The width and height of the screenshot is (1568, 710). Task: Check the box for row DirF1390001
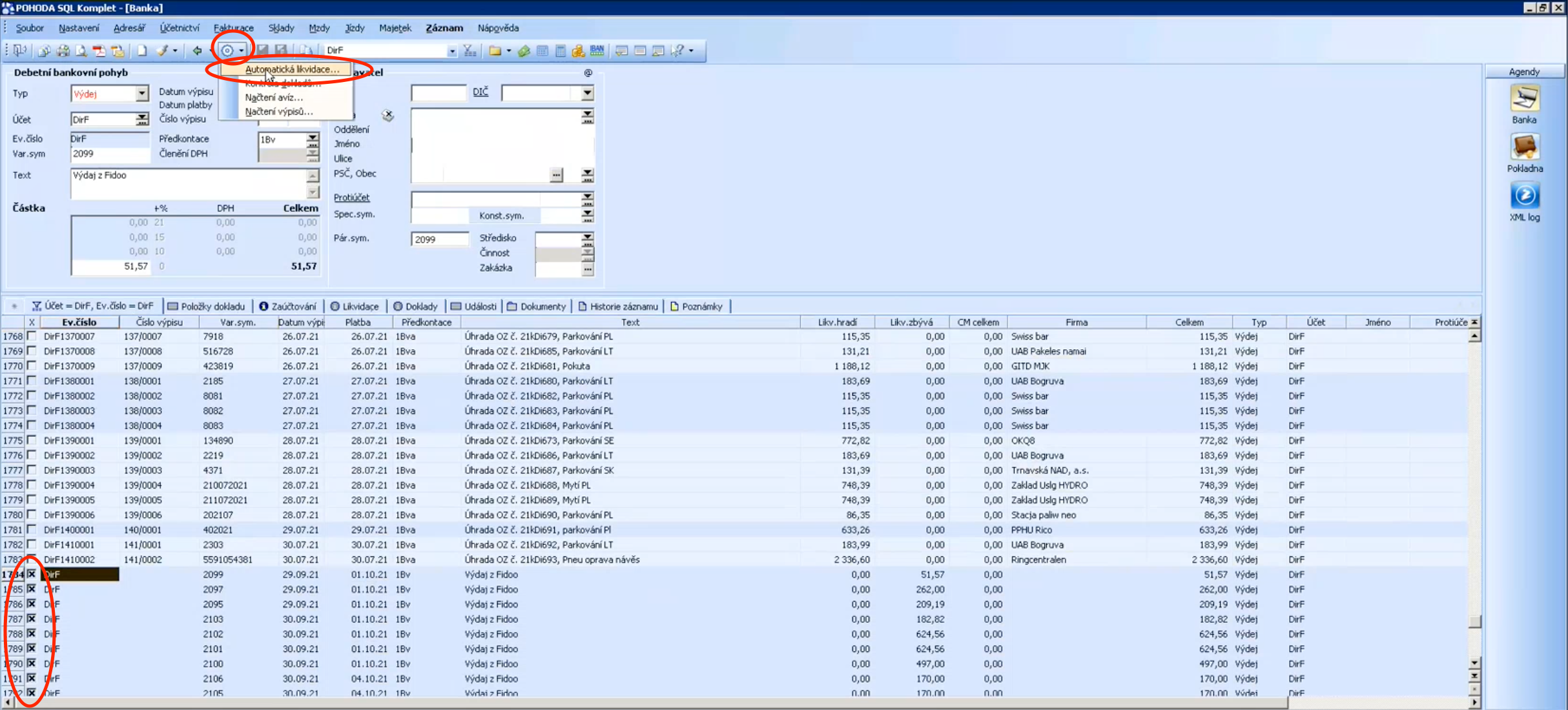(31, 440)
